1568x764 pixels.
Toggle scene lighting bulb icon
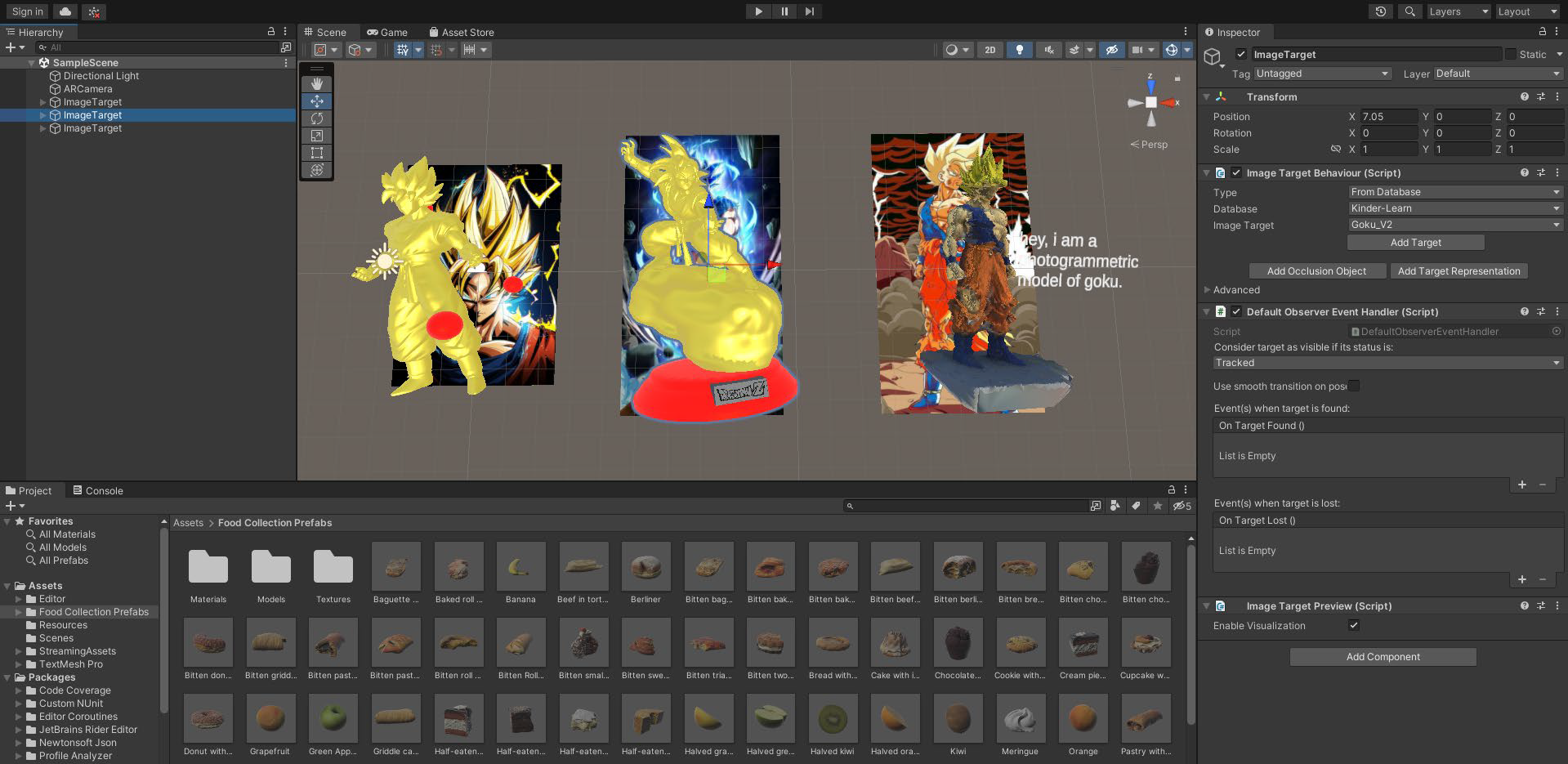1019,50
